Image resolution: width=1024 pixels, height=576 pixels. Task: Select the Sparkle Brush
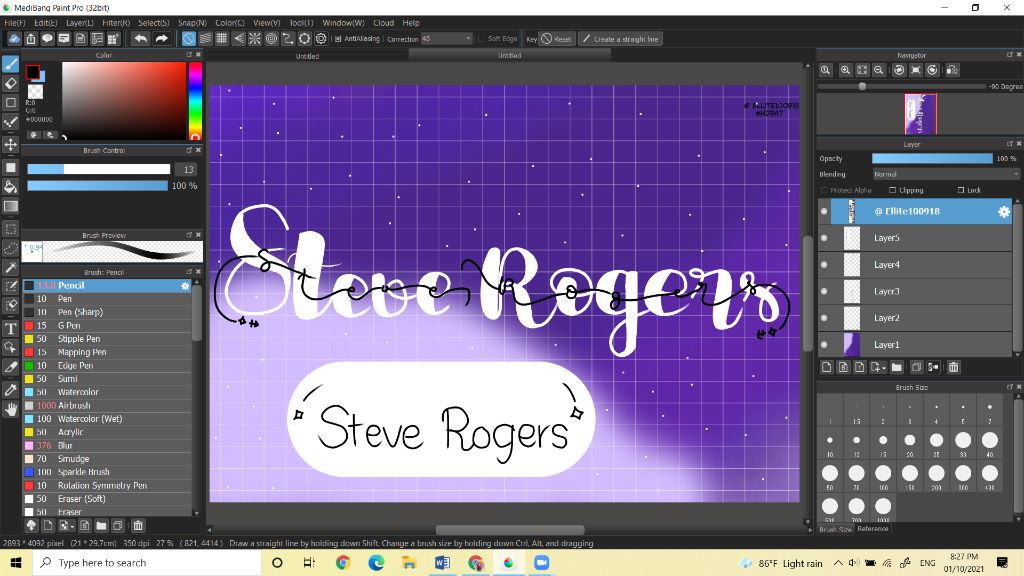point(108,472)
